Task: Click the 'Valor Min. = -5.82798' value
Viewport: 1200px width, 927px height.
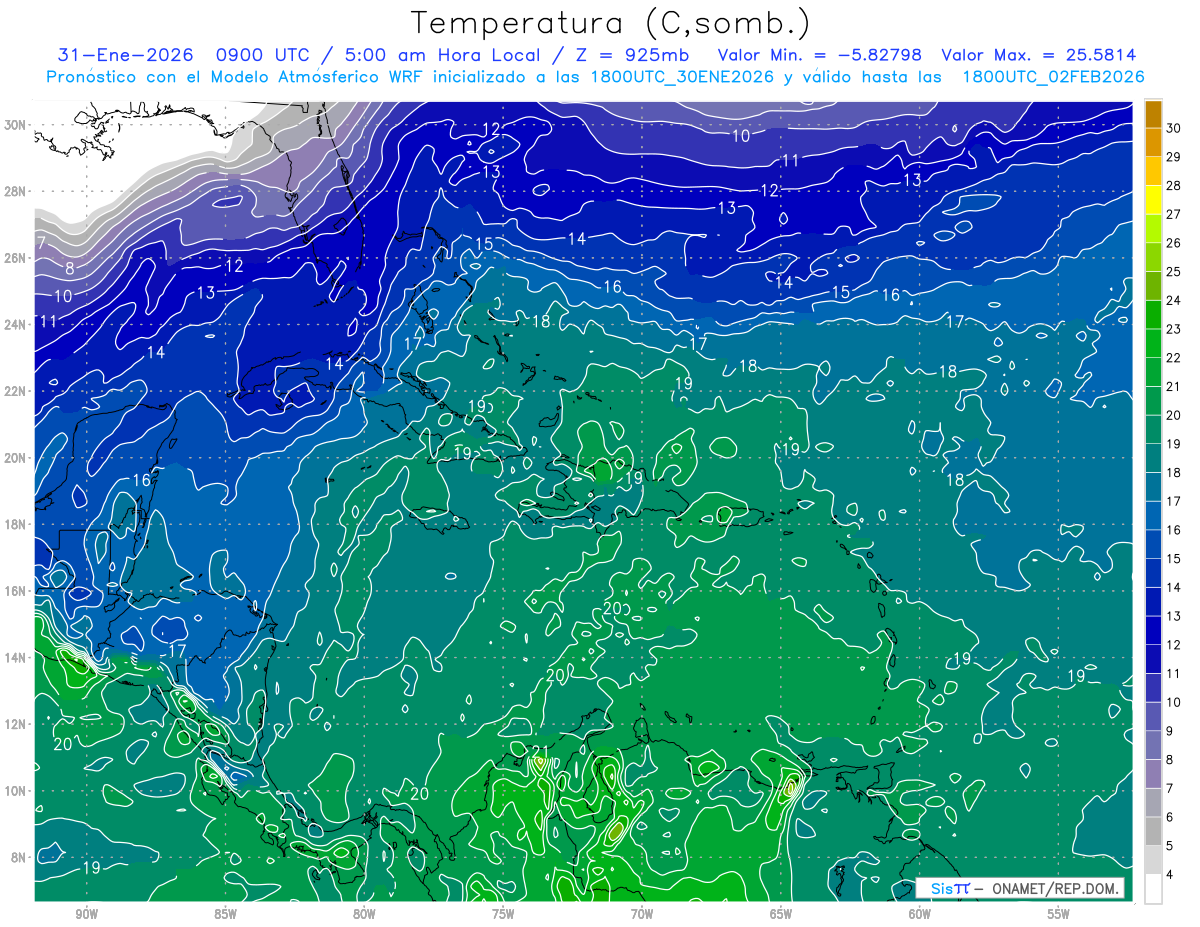Action: 820,55
